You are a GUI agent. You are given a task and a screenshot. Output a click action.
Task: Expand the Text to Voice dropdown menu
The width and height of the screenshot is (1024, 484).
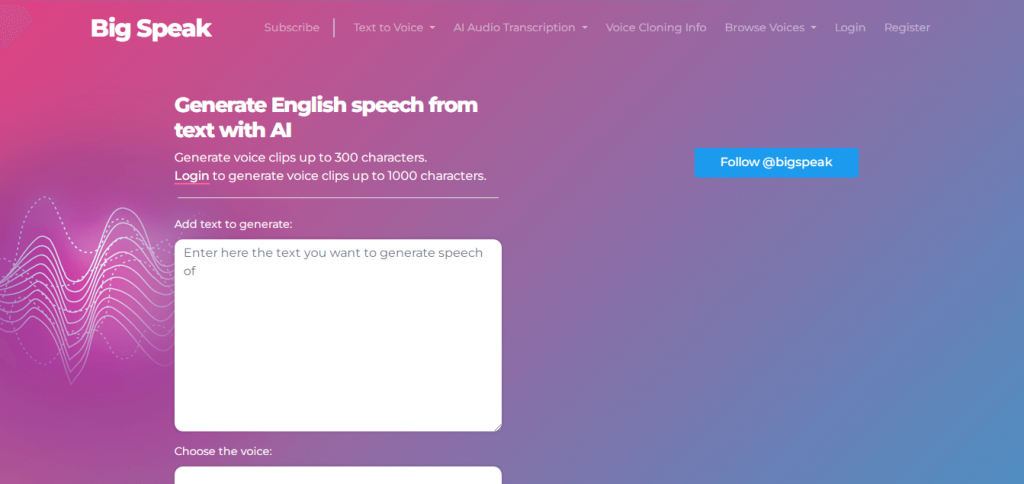(x=394, y=27)
